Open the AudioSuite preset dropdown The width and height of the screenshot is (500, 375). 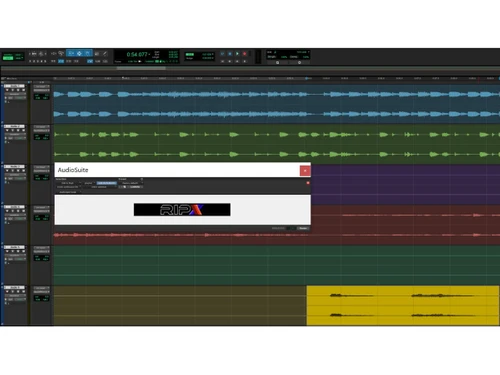[x=131, y=183]
